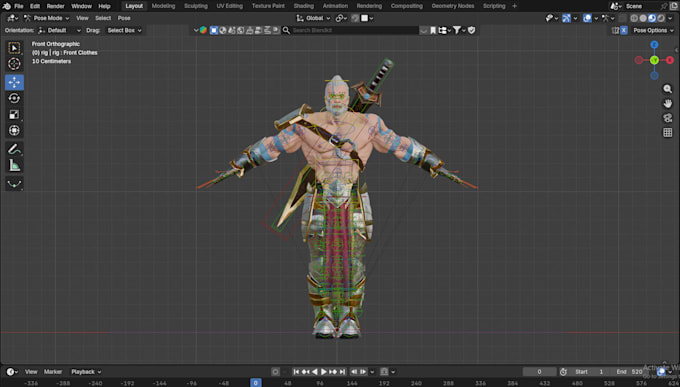Expand the Pose Options dropdown

653,30
